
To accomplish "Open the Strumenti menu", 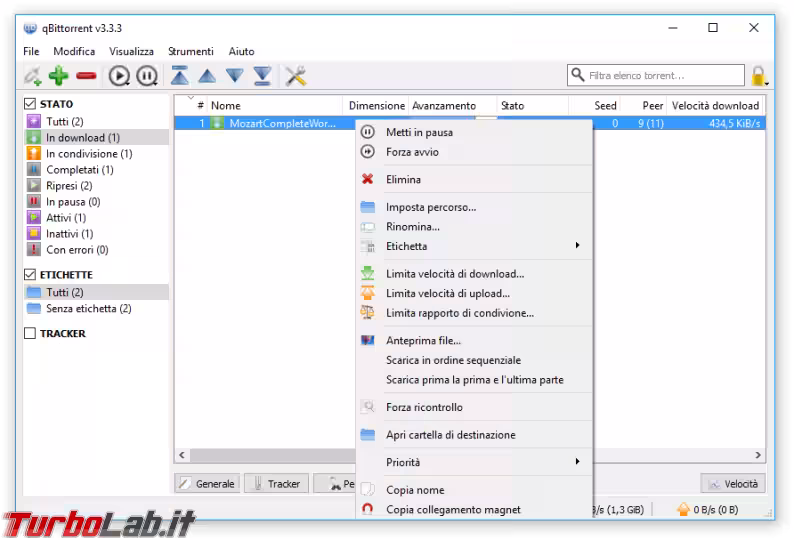I will (x=190, y=51).
